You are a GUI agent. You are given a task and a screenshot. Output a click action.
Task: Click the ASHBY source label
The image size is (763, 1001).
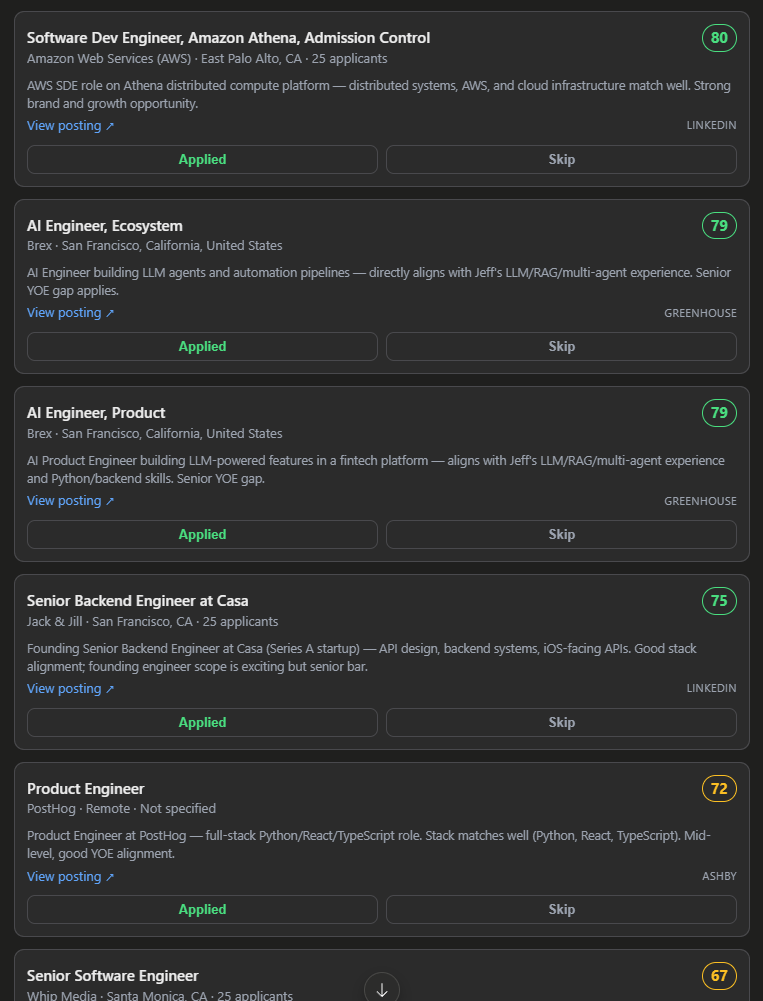coord(719,876)
